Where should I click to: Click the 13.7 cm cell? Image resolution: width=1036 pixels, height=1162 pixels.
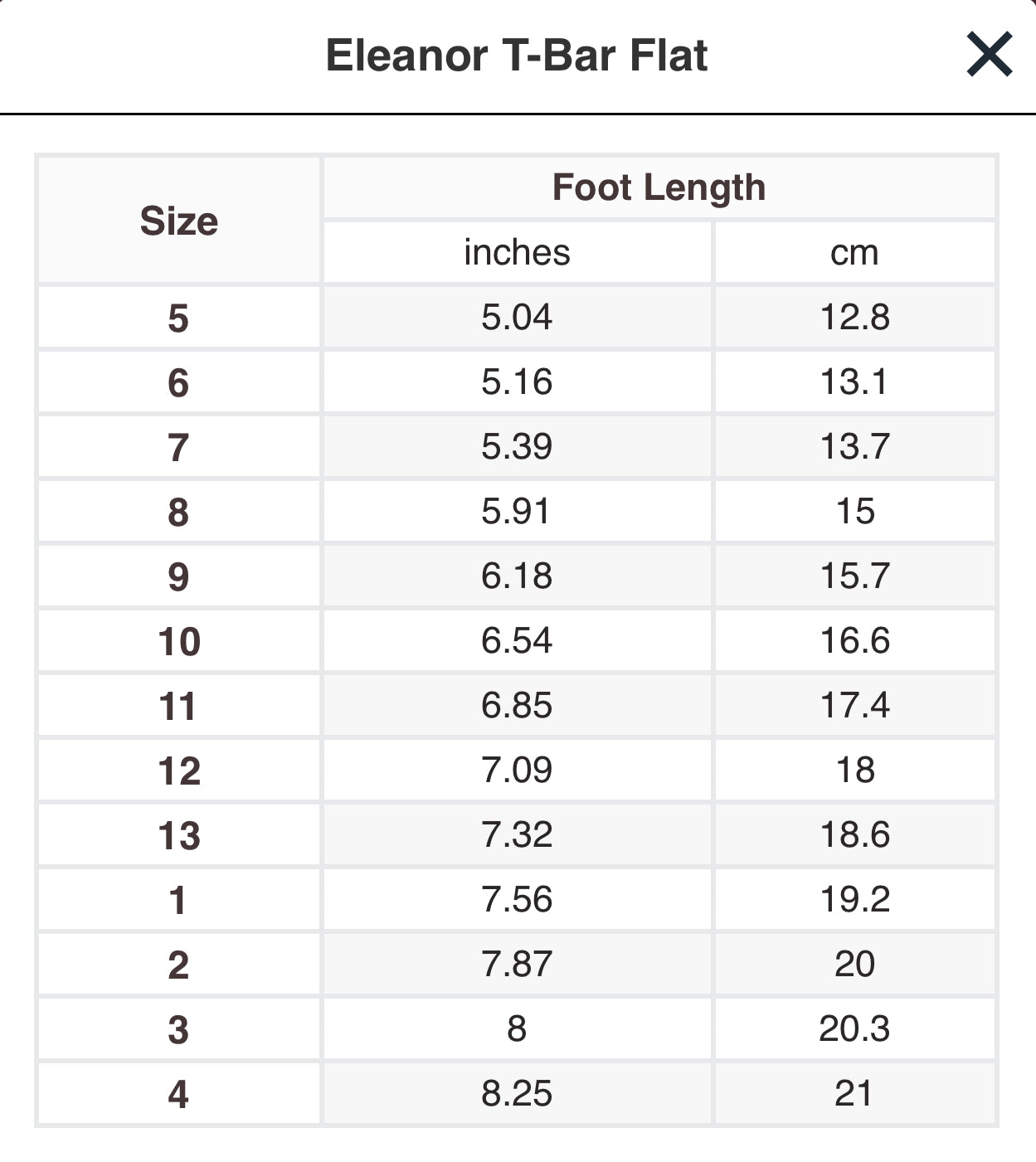pyautogui.click(x=854, y=447)
